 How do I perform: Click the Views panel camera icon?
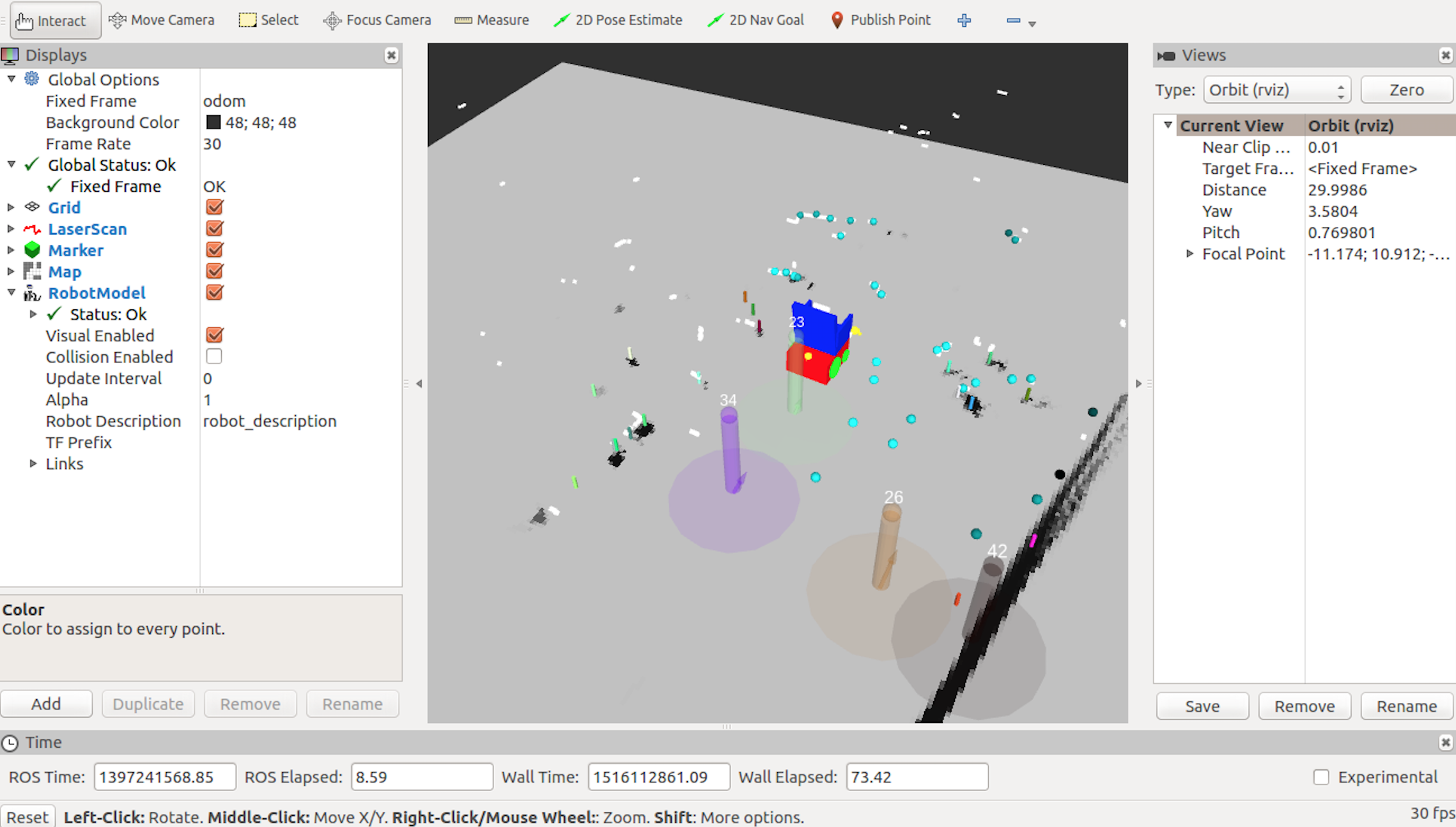pos(1166,56)
